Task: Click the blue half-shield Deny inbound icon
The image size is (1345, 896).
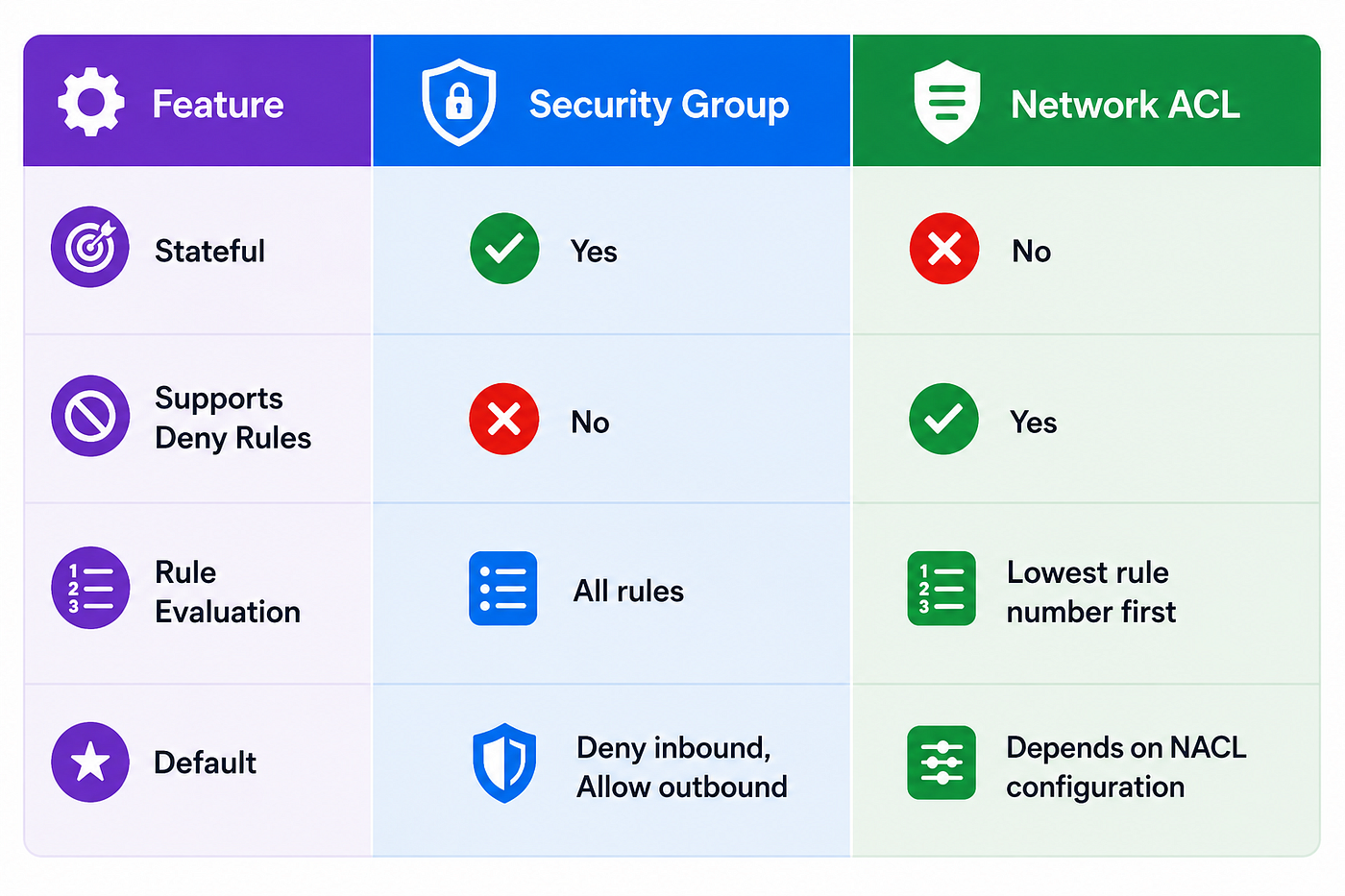Action: coord(504,763)
